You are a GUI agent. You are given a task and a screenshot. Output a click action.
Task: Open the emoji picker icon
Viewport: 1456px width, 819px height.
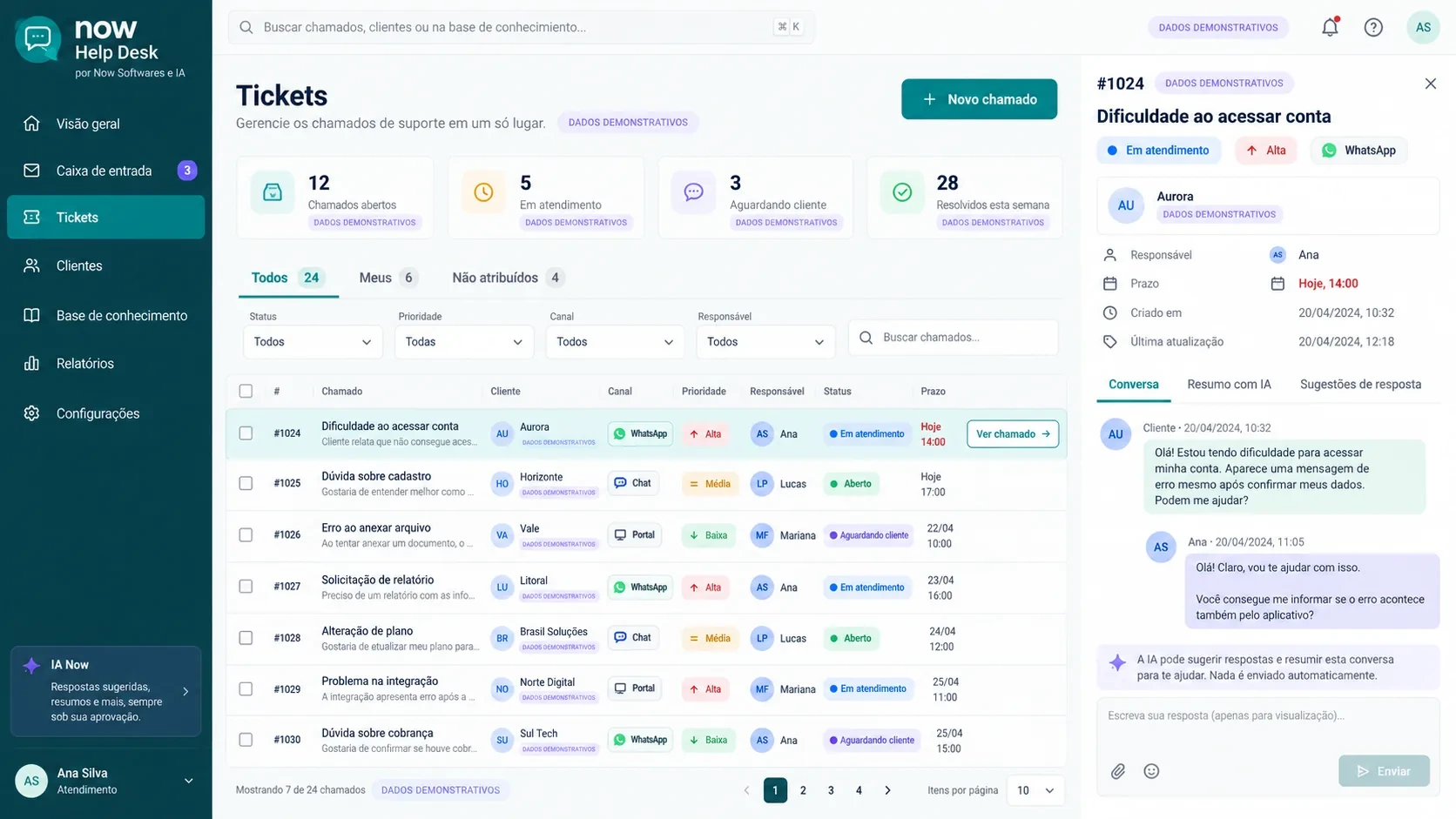coord(1151,771)
